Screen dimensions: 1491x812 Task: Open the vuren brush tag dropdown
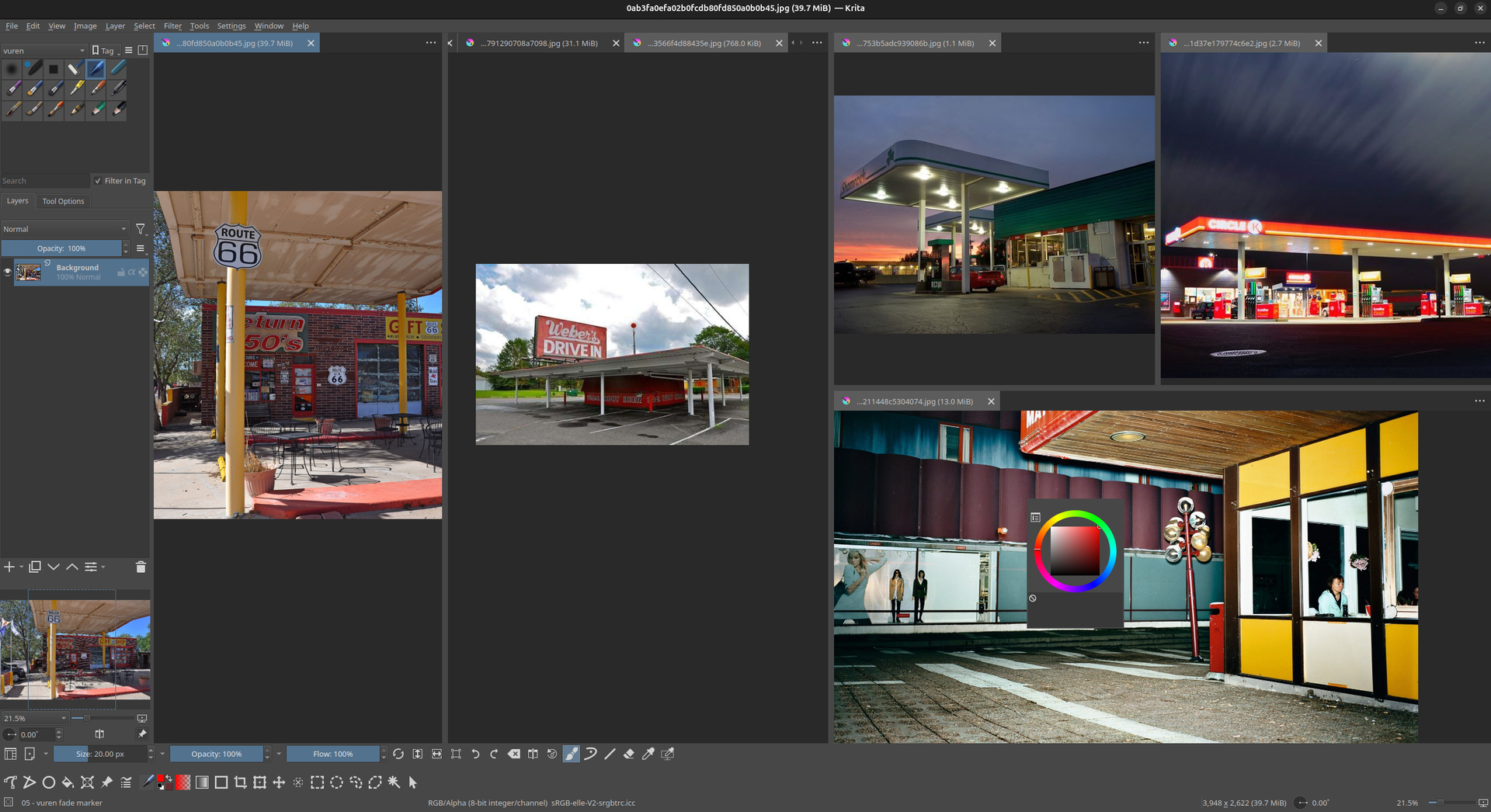coord(43,50)
